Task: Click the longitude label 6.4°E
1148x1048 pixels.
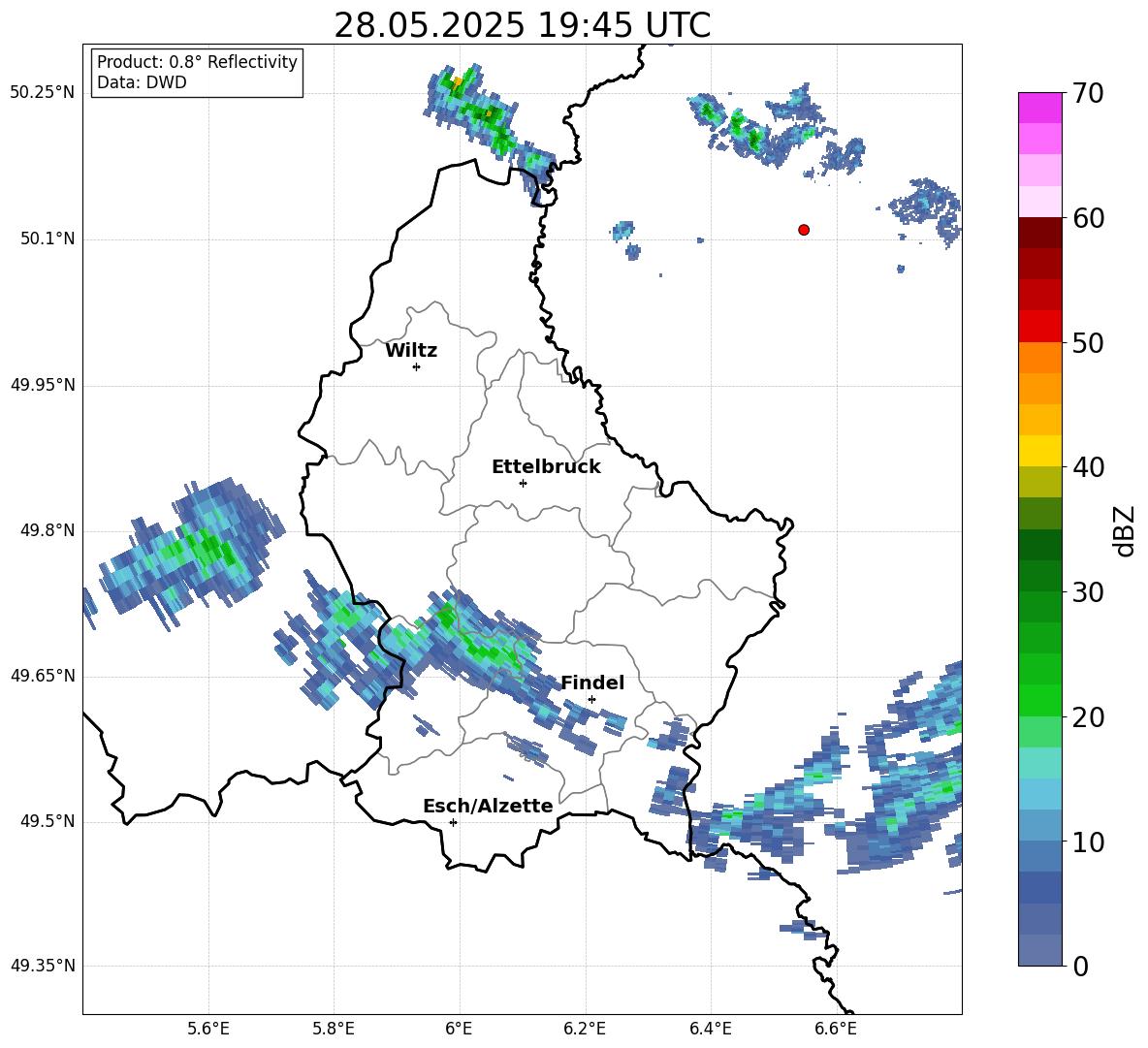Action: point(710,1029)
